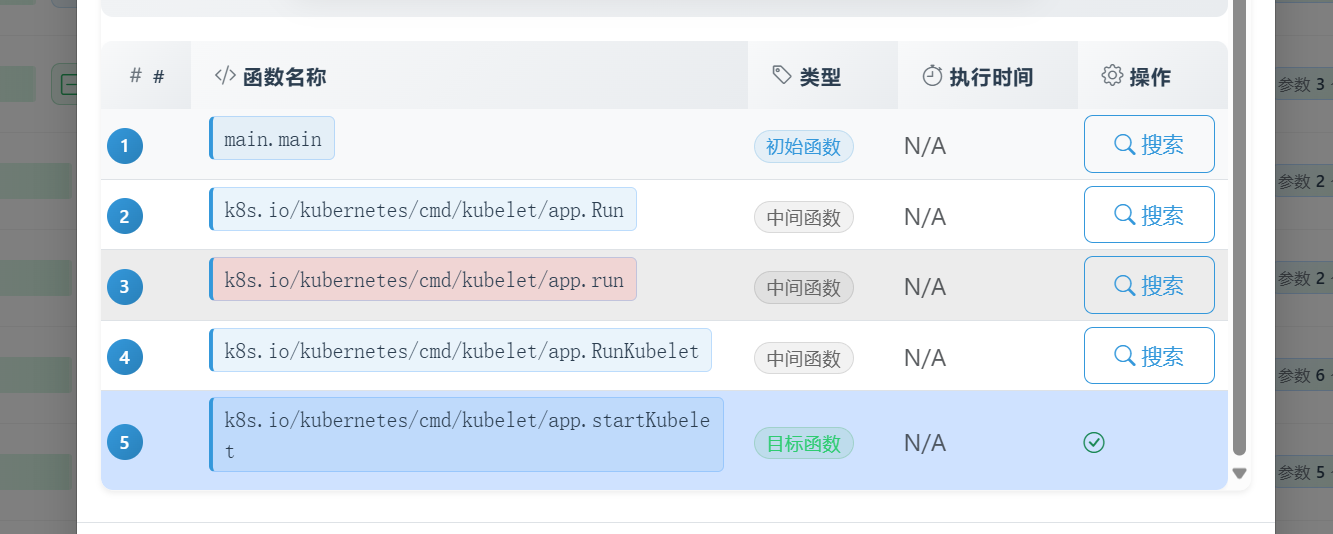Viewport: 1333px width, 534px height.
Task: Click the stopwatch icon beside 执行时间
Action: point(932,76)
